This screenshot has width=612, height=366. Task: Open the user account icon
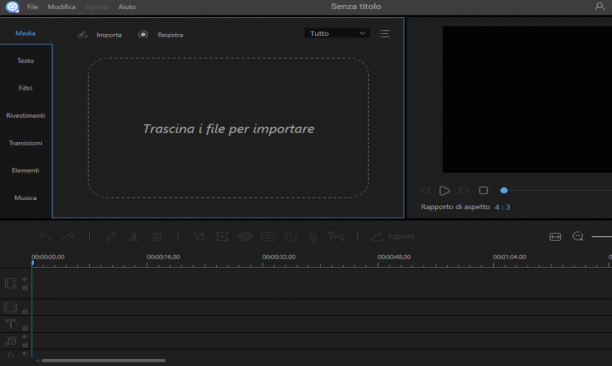pyautogui.click(x=599, y=6)
